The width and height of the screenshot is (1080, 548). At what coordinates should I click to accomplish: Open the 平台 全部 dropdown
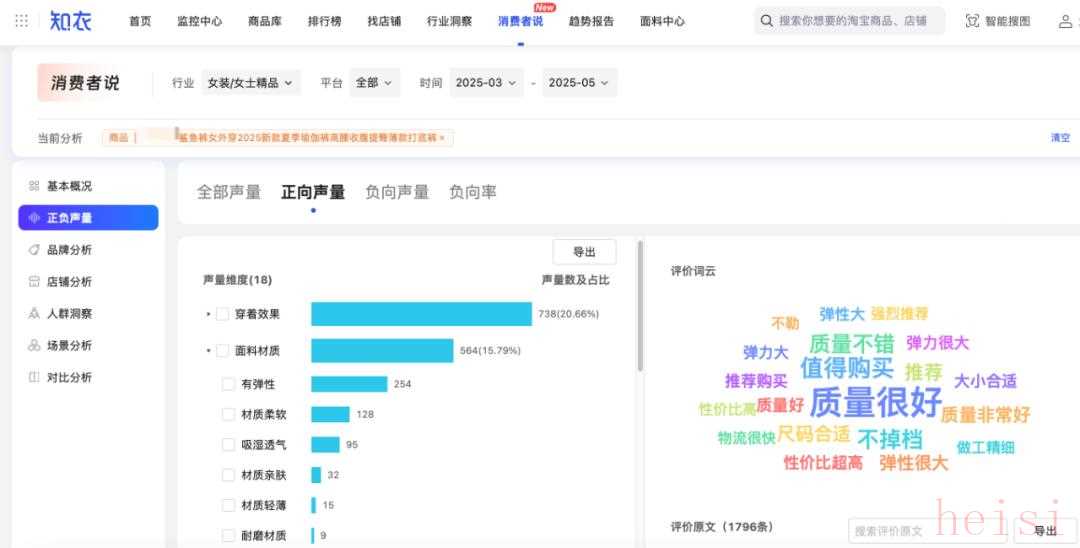374,83
